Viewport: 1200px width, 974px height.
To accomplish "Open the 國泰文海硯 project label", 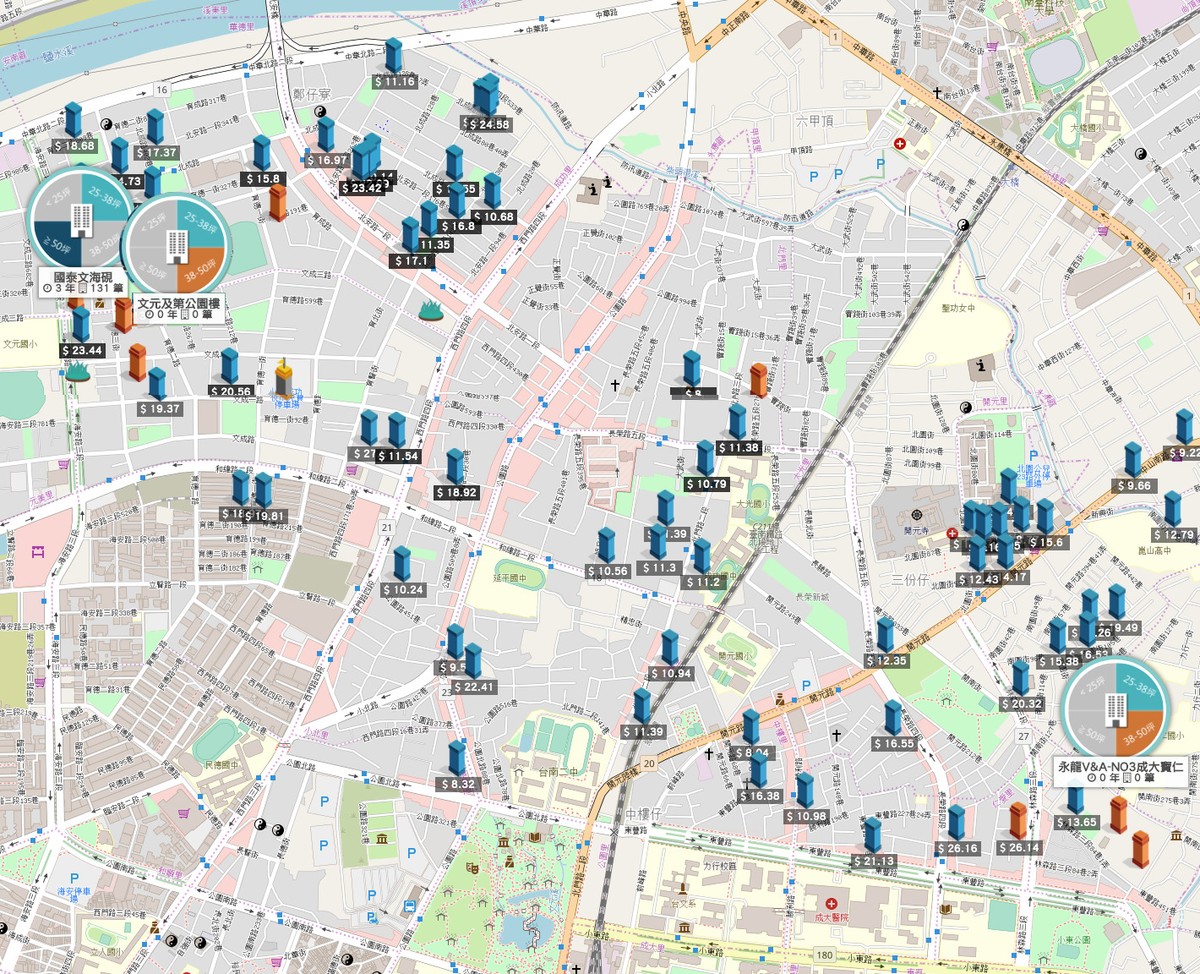I will (82, 281).
